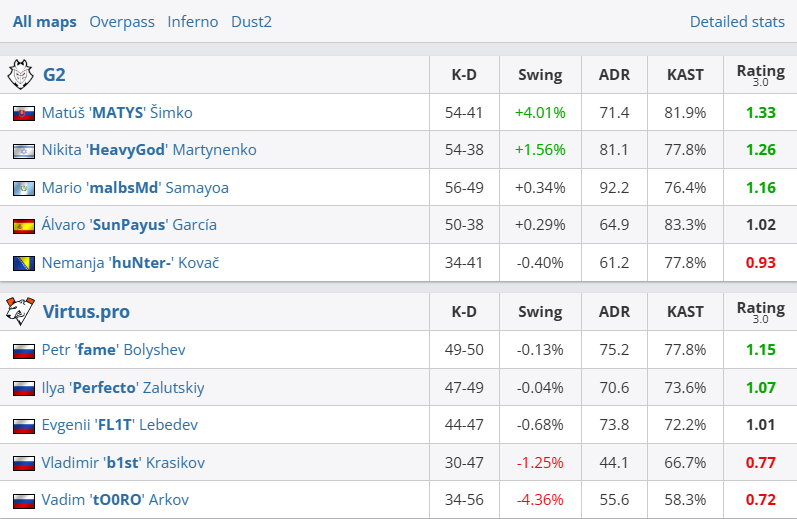Open Nikita 'HeavyGod' Martynenko's player profile
This screenshot has width=797, height=519.
(x=149, y=150)
